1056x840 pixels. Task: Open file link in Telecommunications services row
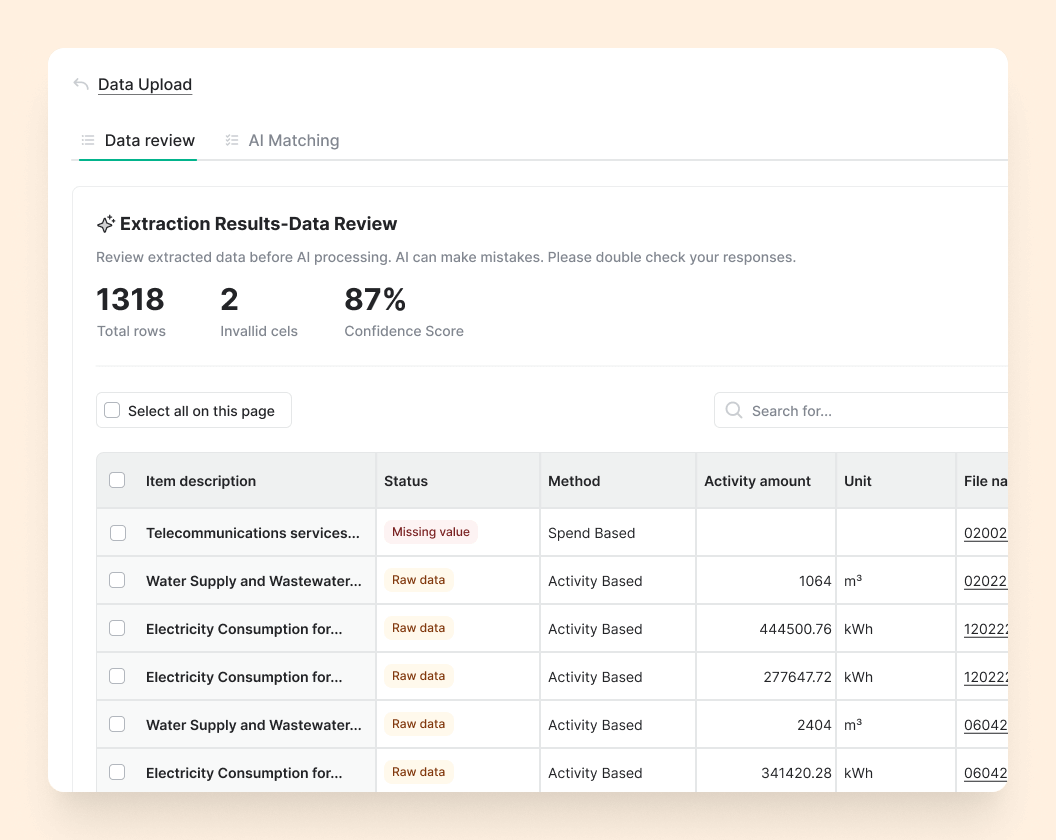[984, 533]
